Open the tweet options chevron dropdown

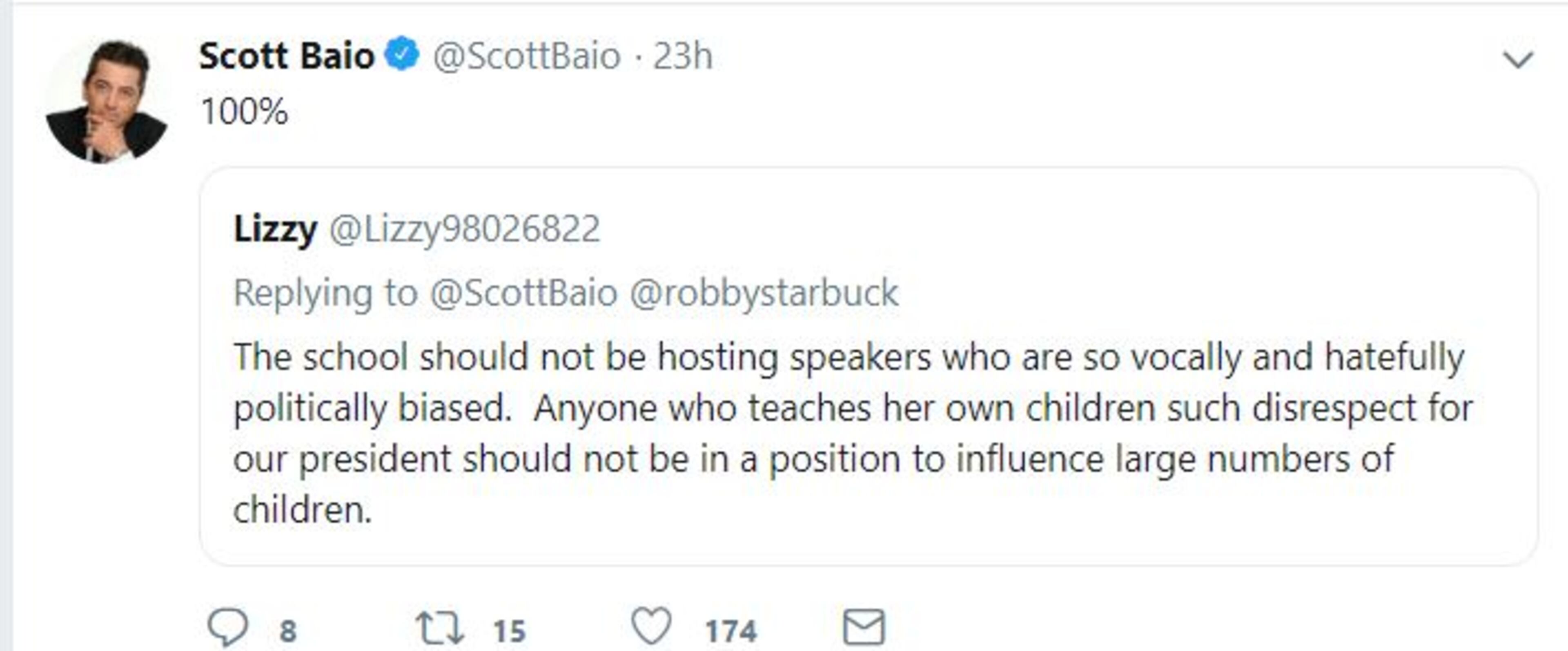click(1518, 60)
